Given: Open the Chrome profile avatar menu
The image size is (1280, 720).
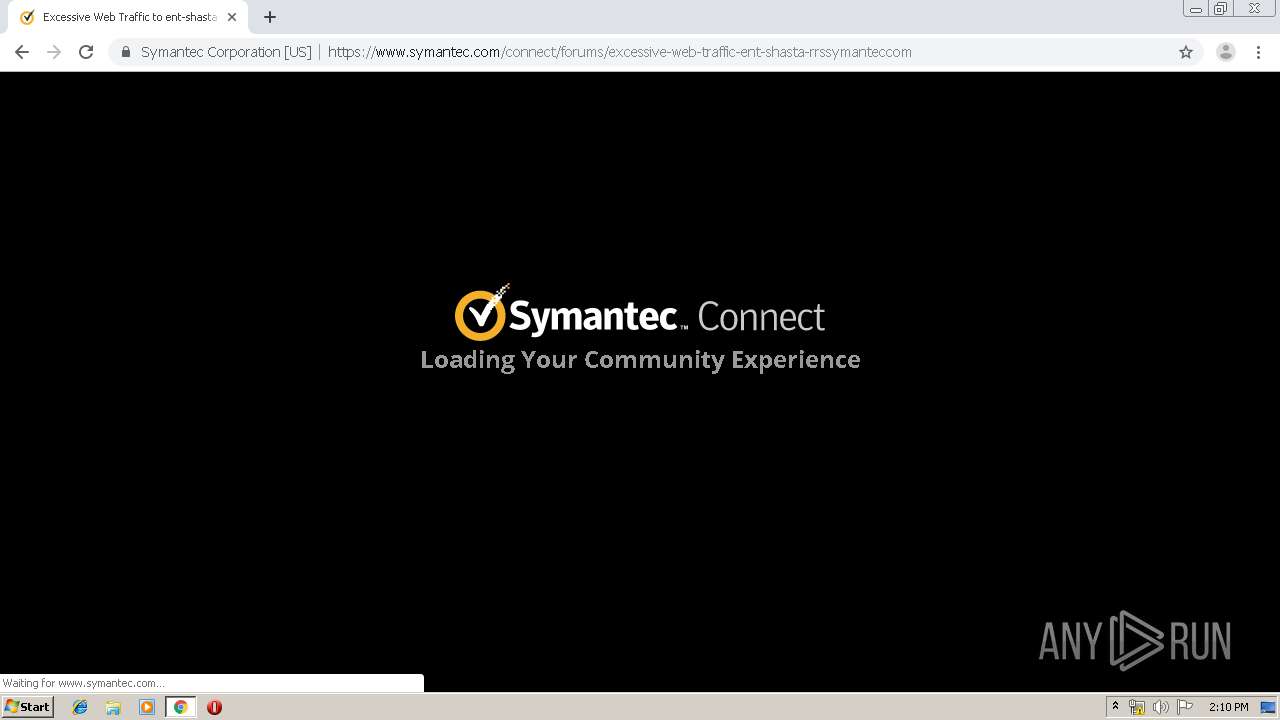Looking at the screenshot, I should 1226,52.
